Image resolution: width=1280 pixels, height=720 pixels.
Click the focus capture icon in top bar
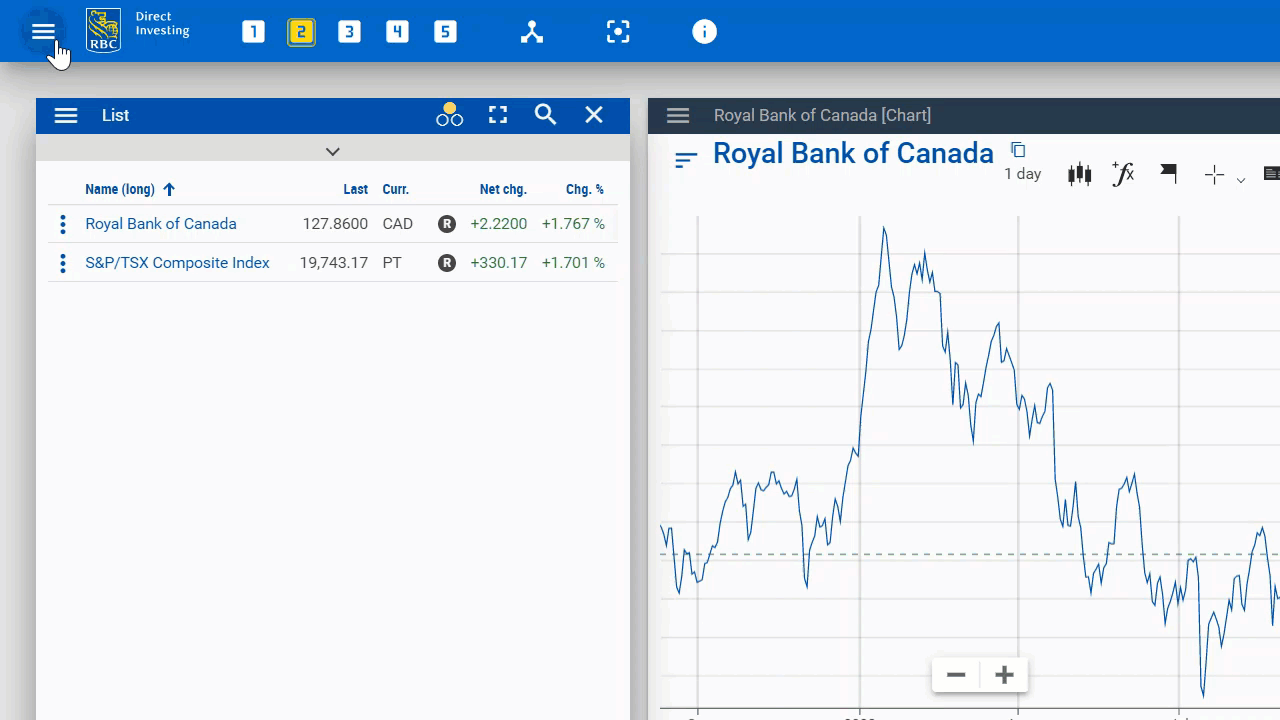tap(618, 32)
